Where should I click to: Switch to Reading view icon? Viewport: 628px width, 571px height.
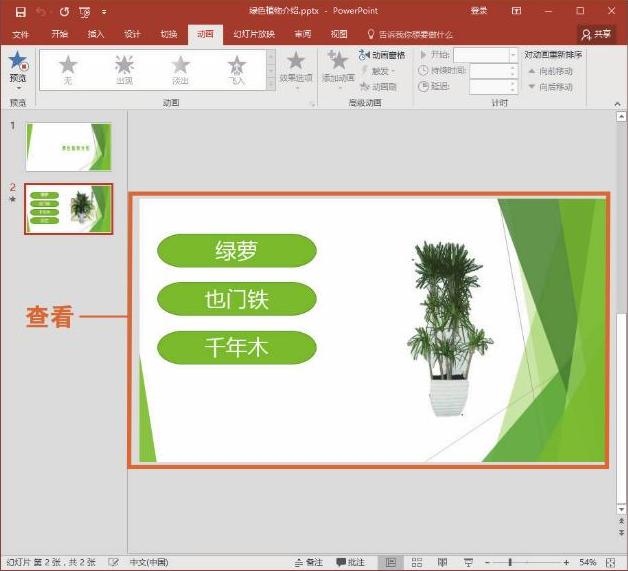pyautogui.click(x=443, y=562)
